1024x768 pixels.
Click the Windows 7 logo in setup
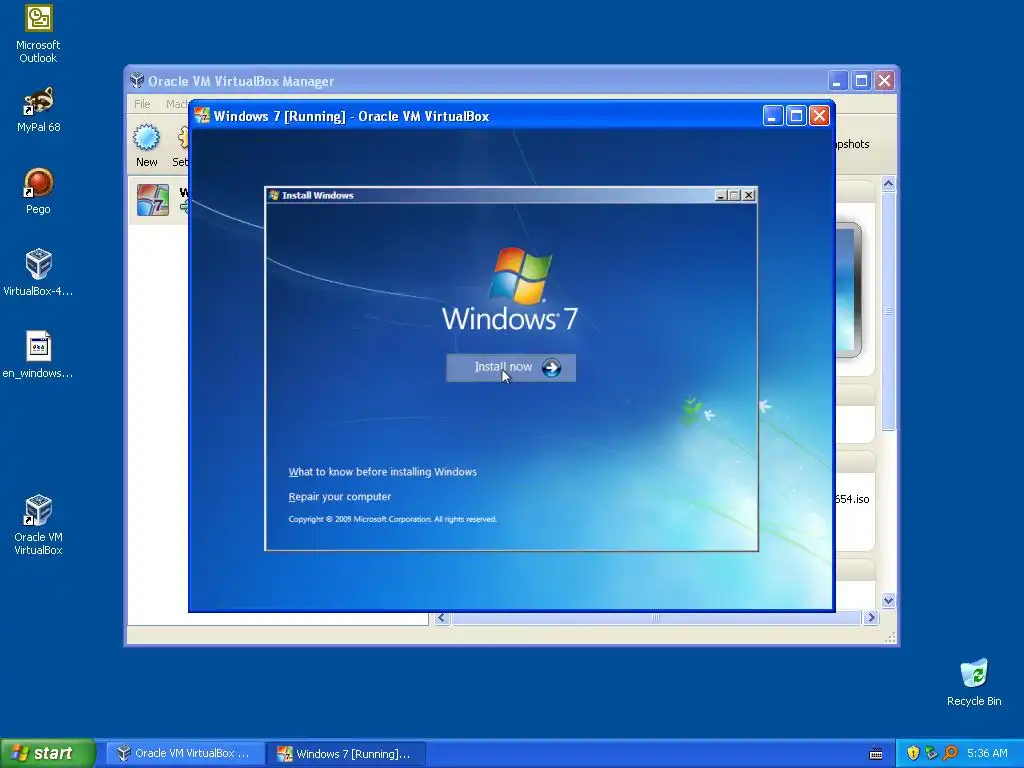pos(510,289)
